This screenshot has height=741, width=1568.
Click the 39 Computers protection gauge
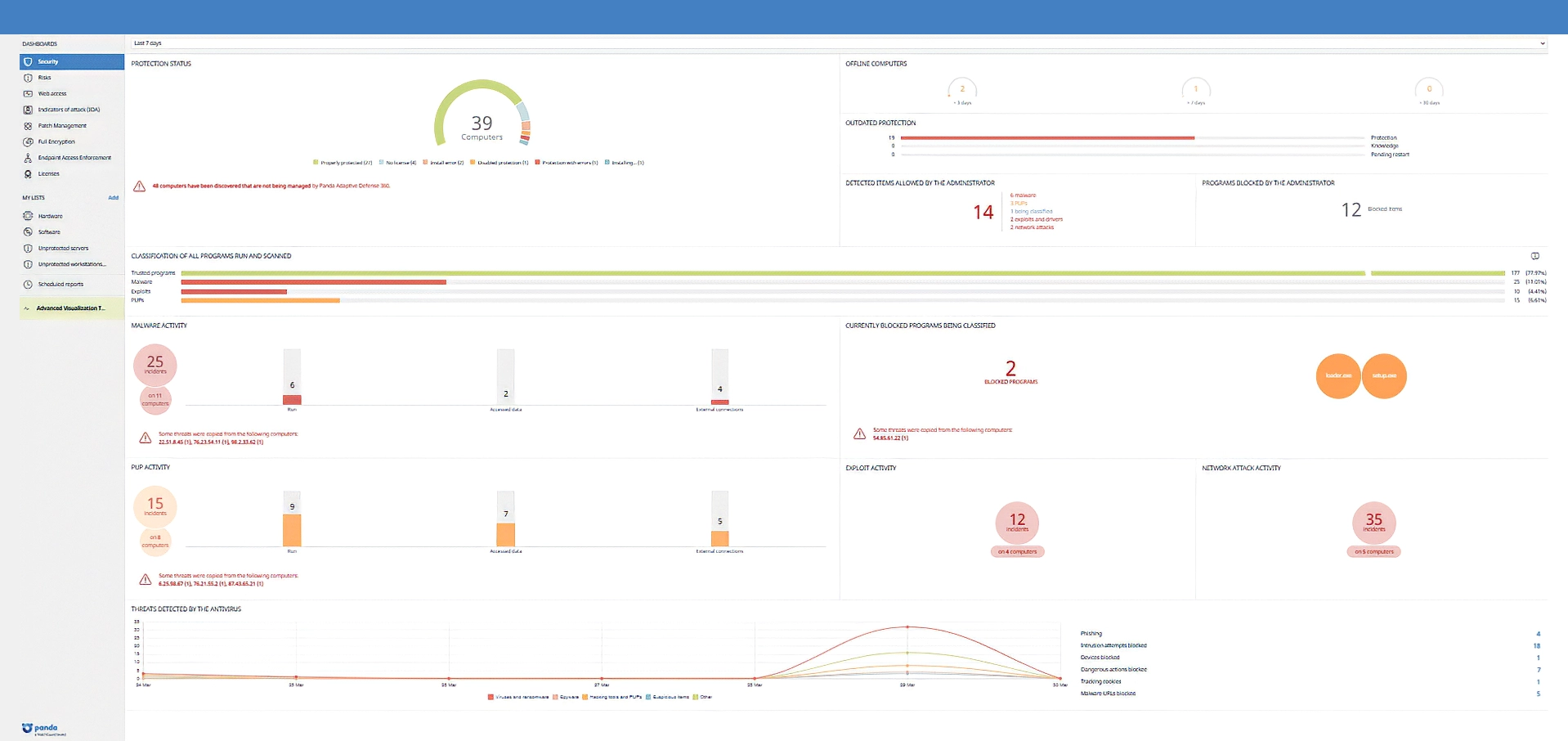click(x=482, y=115)
